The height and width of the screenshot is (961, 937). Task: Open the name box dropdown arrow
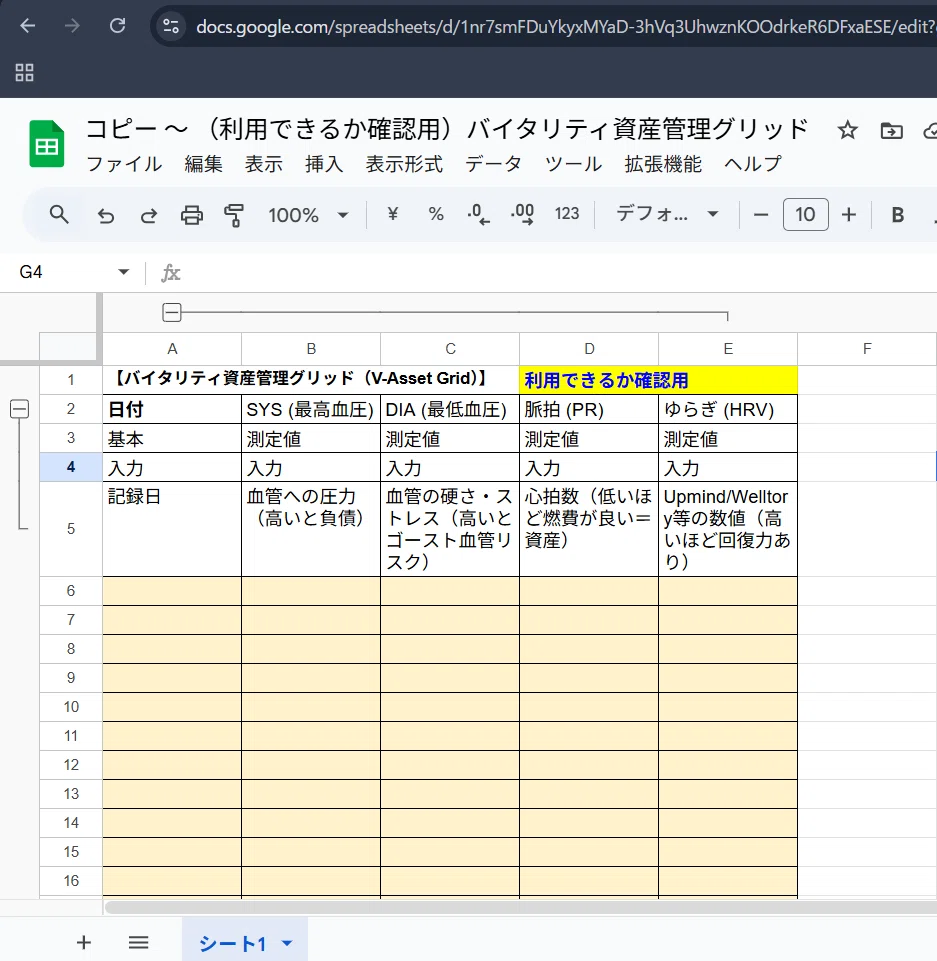tap(124, 272)
